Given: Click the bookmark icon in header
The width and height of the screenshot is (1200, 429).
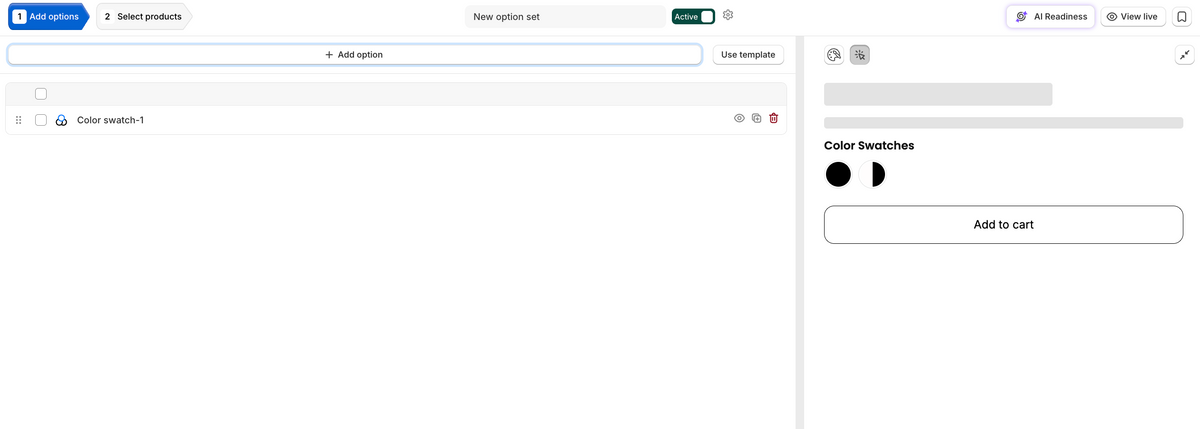Looking at the screenshot, I should (x=1181, y=17).
